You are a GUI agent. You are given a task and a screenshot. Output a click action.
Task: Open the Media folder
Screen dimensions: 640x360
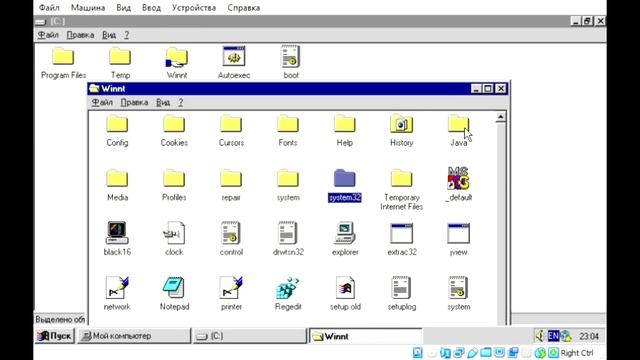117,179
